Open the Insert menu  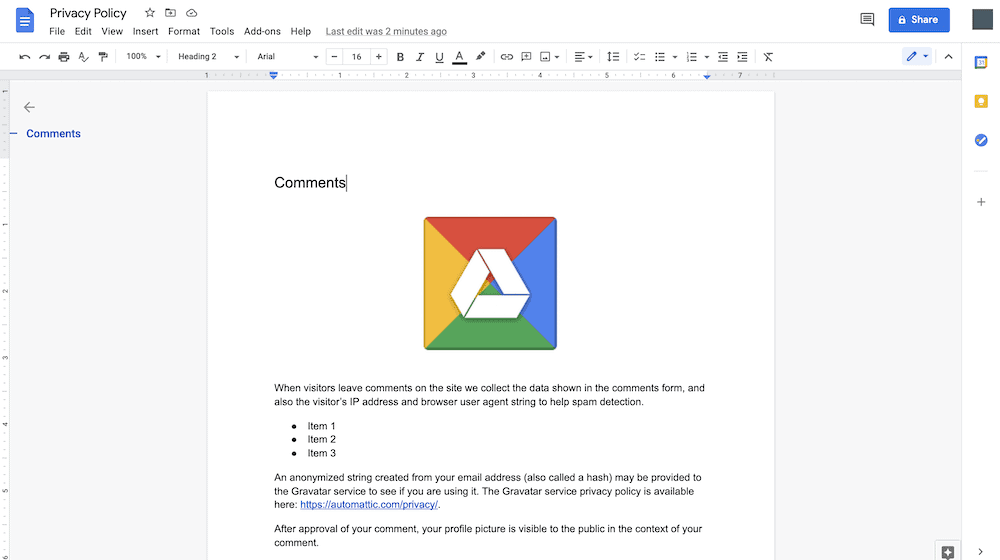click(145, 31)
